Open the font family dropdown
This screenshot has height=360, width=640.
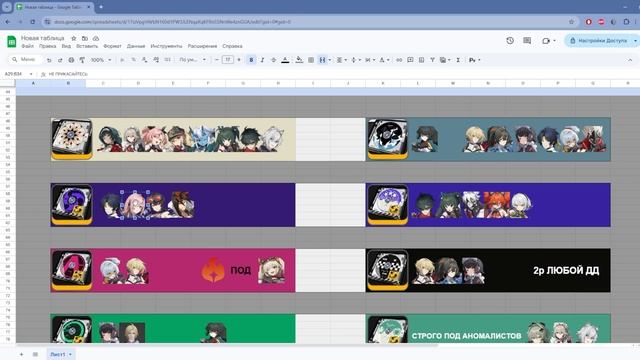193,60
